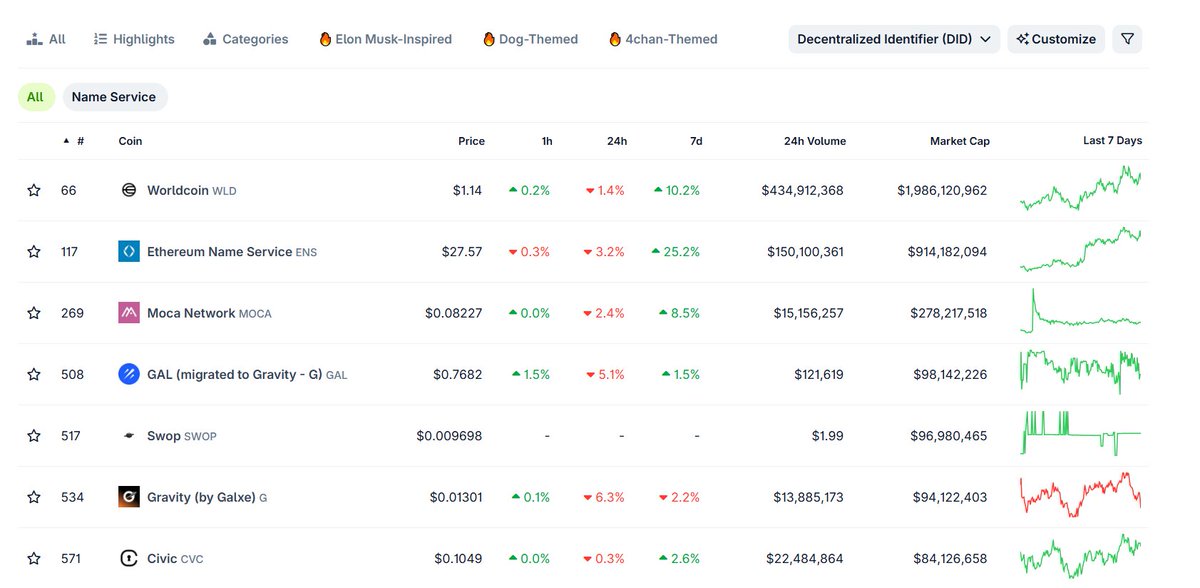Click the flame icon beside Dog-Themed
Image resolution: width=1200 pixels, height=588 pixels.
tap(489, 39)
